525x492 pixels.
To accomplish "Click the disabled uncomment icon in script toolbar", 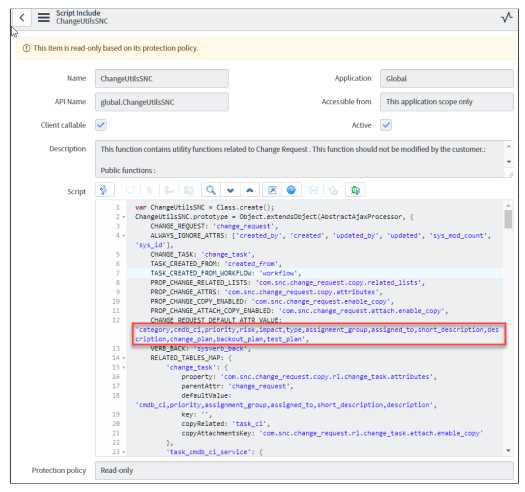I will [x=150, y=191].
